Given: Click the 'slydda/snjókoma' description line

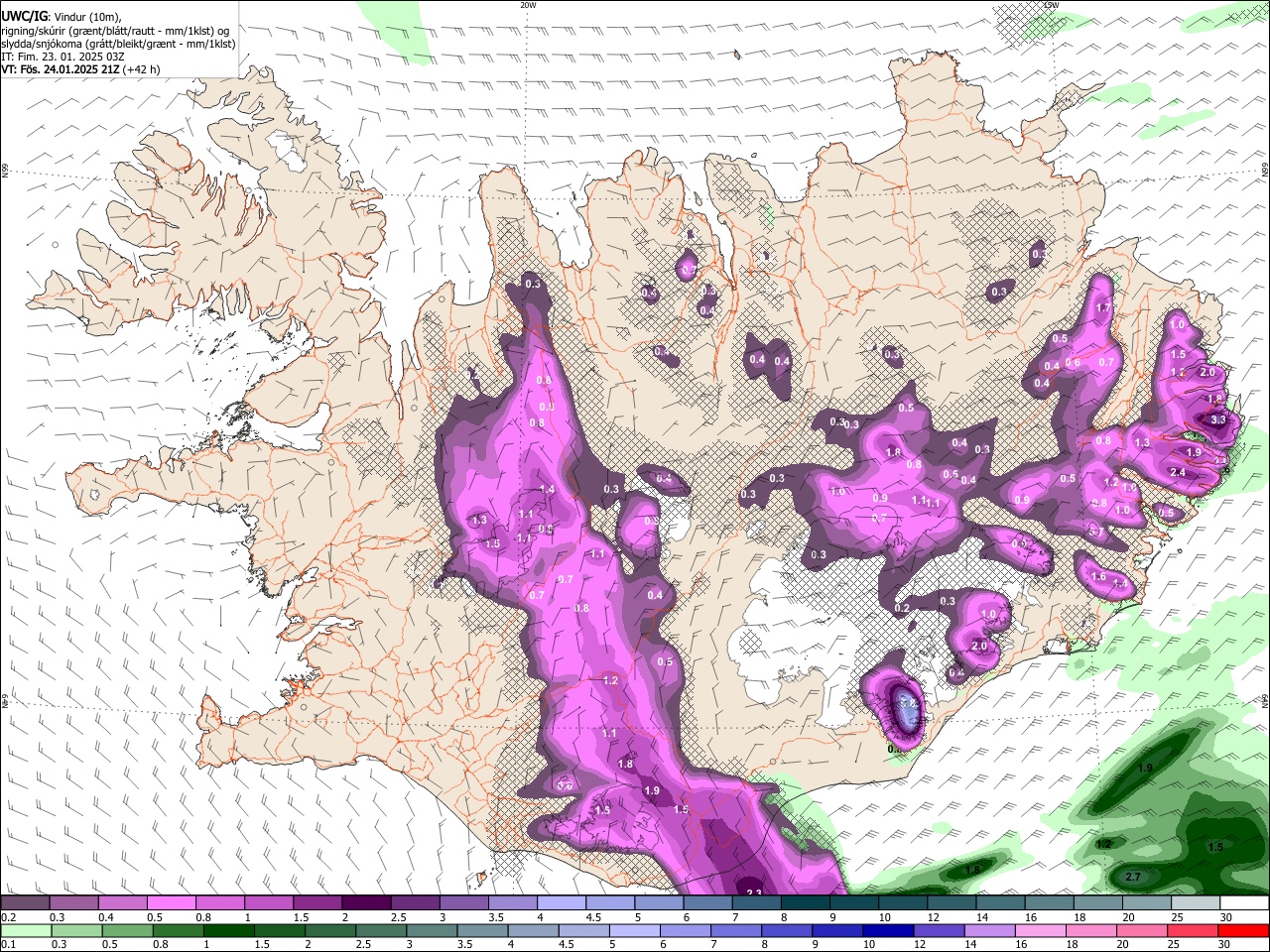Looking at the screenshot, I should point(118,44).
